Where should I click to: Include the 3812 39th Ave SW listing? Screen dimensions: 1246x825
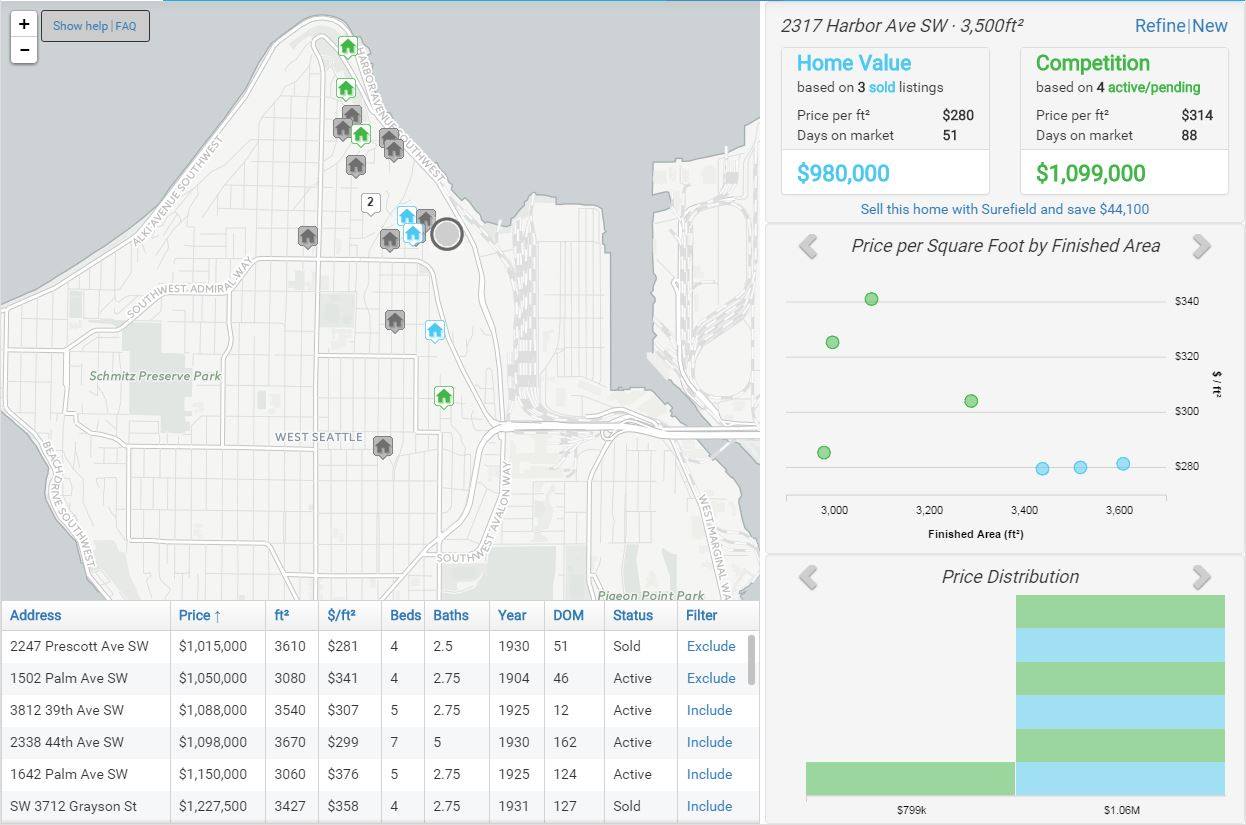tap(709, 710)
